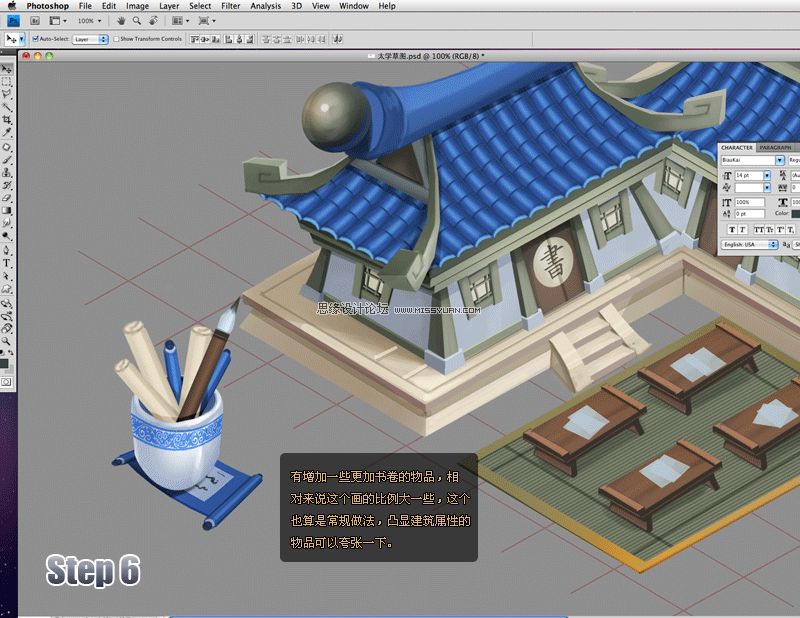The image size is (800, 618).
Task: Select the Magic Wand tool
Action: click(7, 107)
